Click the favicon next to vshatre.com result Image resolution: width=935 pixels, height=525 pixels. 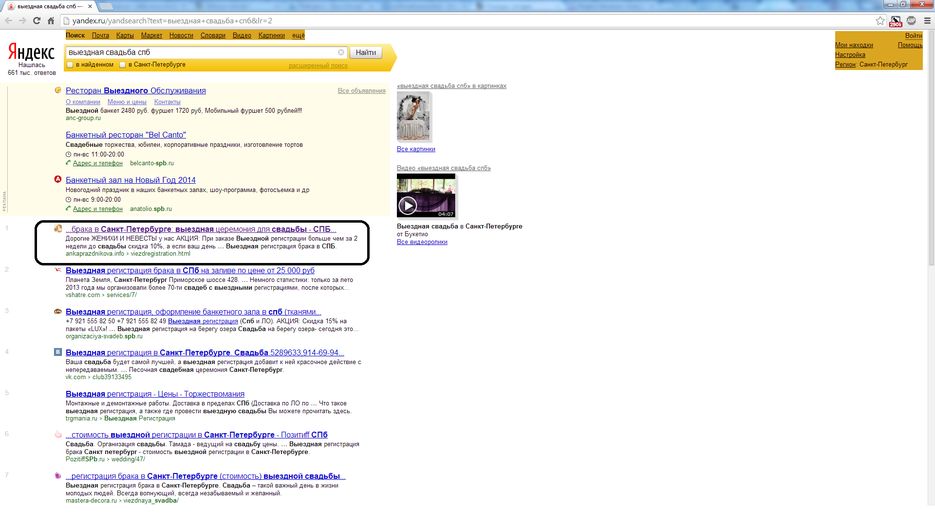(58, 270)
